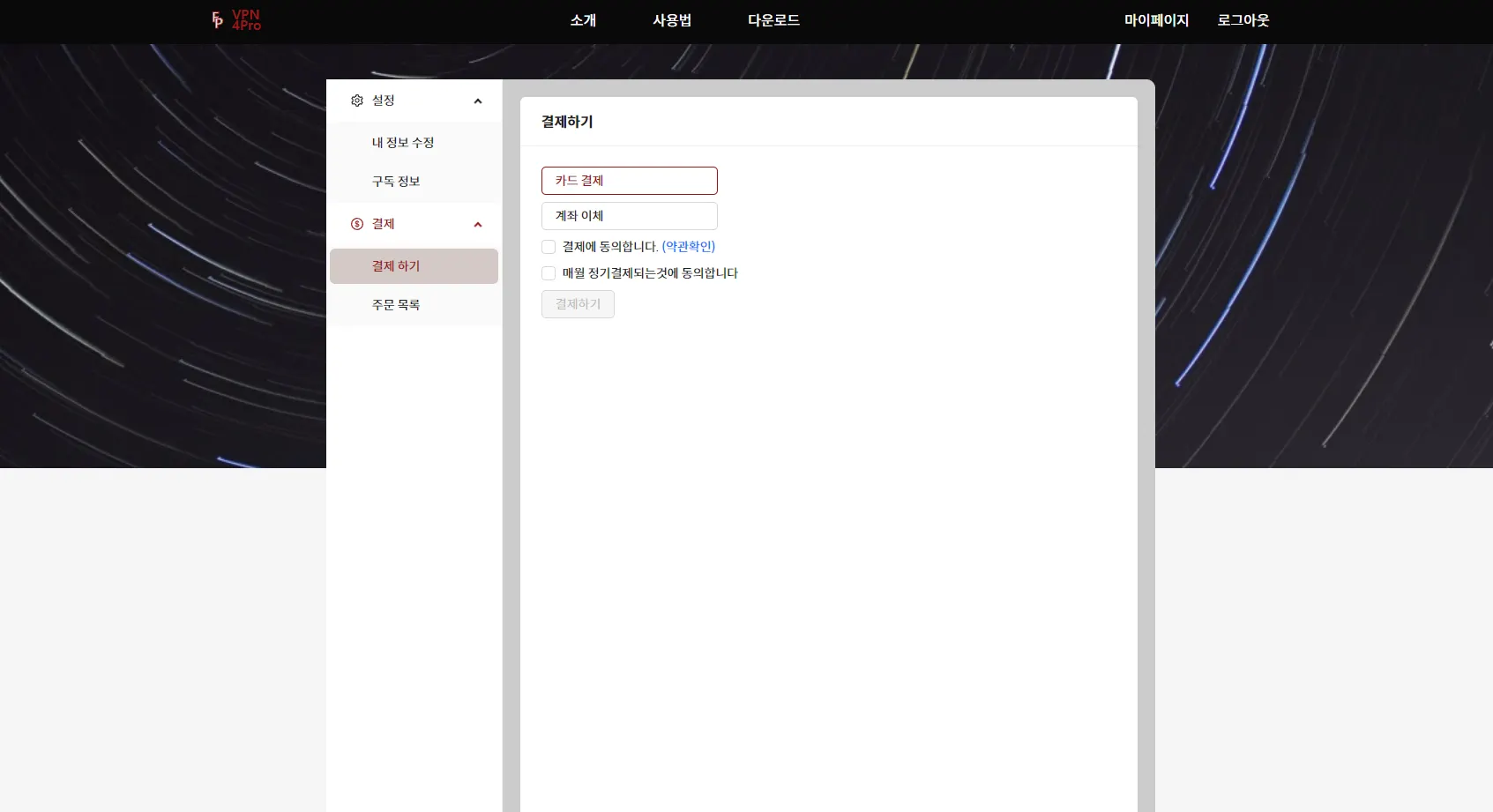Open 마이페이지 in the top bar
Image resolution: width=1493 pixels, height=812 pixels.
[x=1156, y=20]
